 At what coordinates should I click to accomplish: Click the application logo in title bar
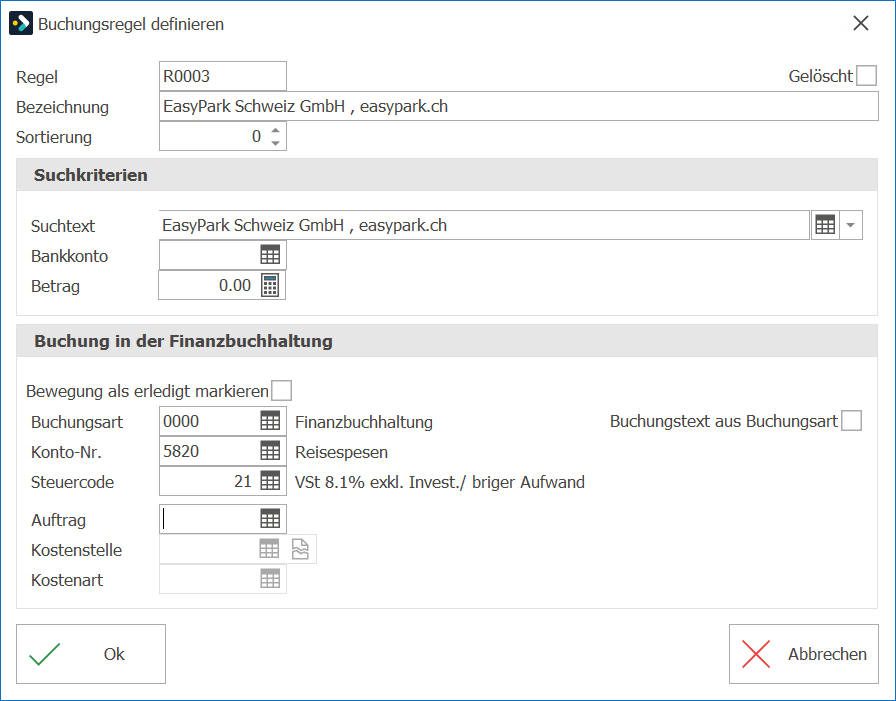pos(21,24)
